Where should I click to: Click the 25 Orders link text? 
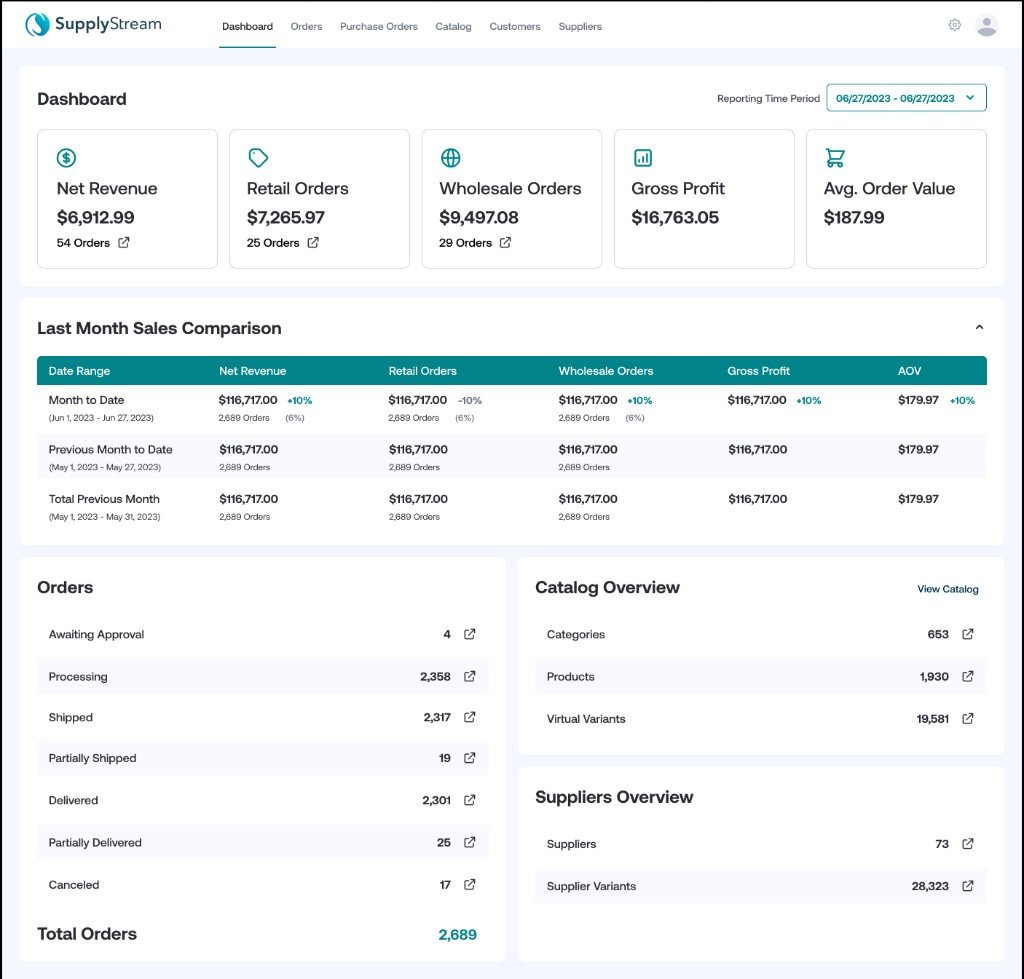point(273,242)
